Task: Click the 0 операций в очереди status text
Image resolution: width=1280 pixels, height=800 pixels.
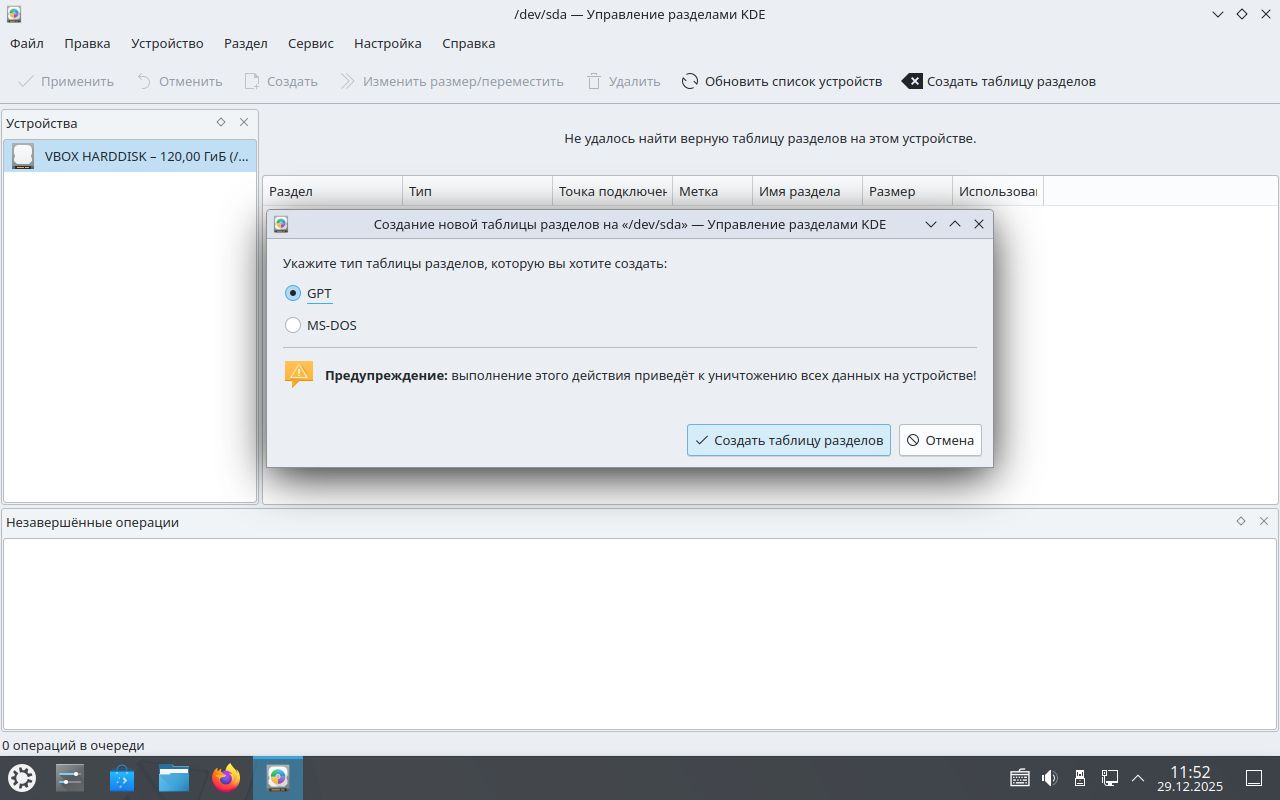Action: (x=73, y=745)
